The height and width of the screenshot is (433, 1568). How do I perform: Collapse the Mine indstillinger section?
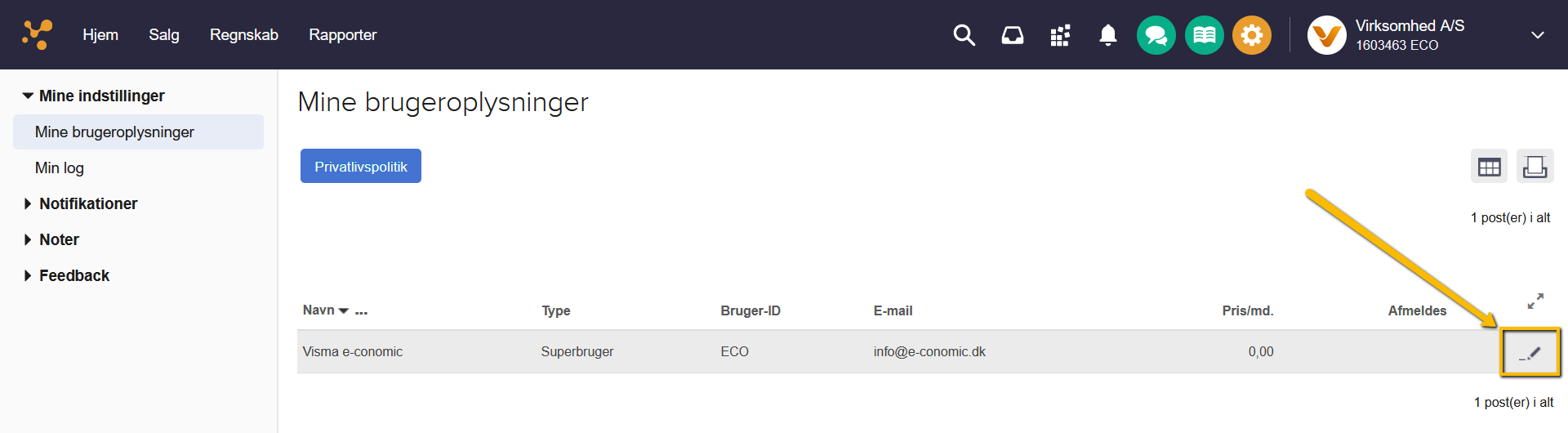[x=93, y=96]
